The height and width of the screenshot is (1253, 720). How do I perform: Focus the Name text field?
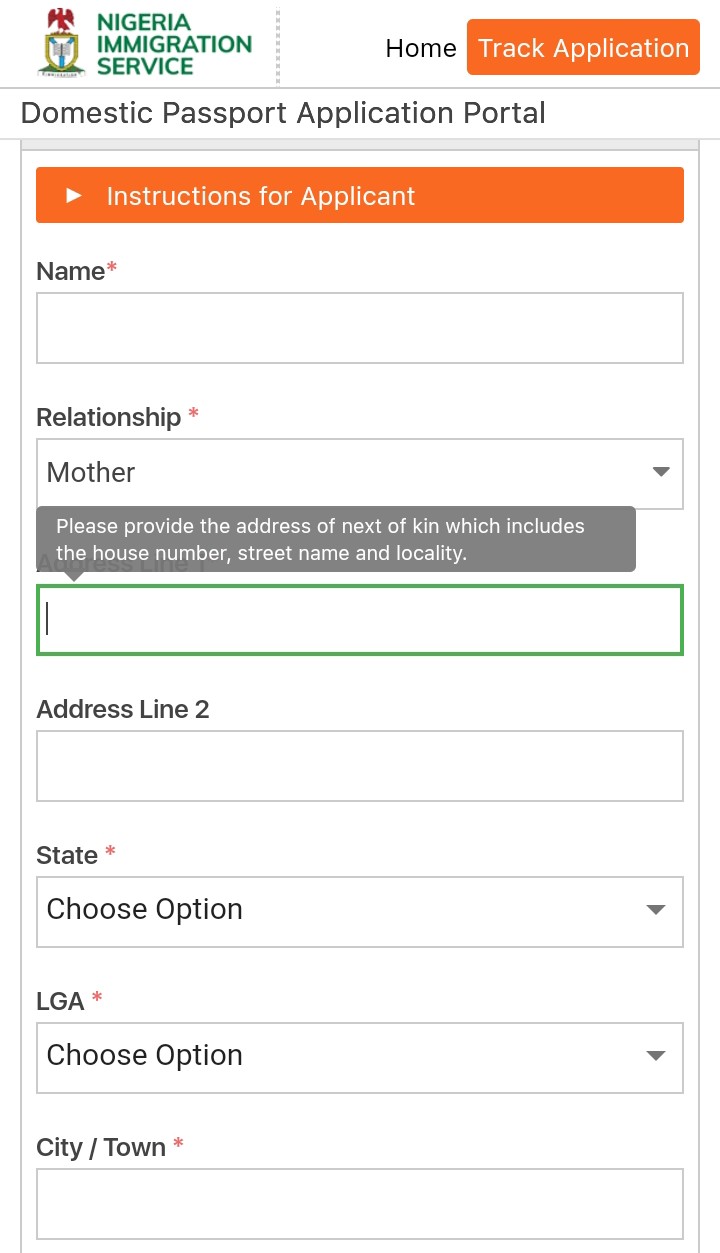click(x=360, y=328)
